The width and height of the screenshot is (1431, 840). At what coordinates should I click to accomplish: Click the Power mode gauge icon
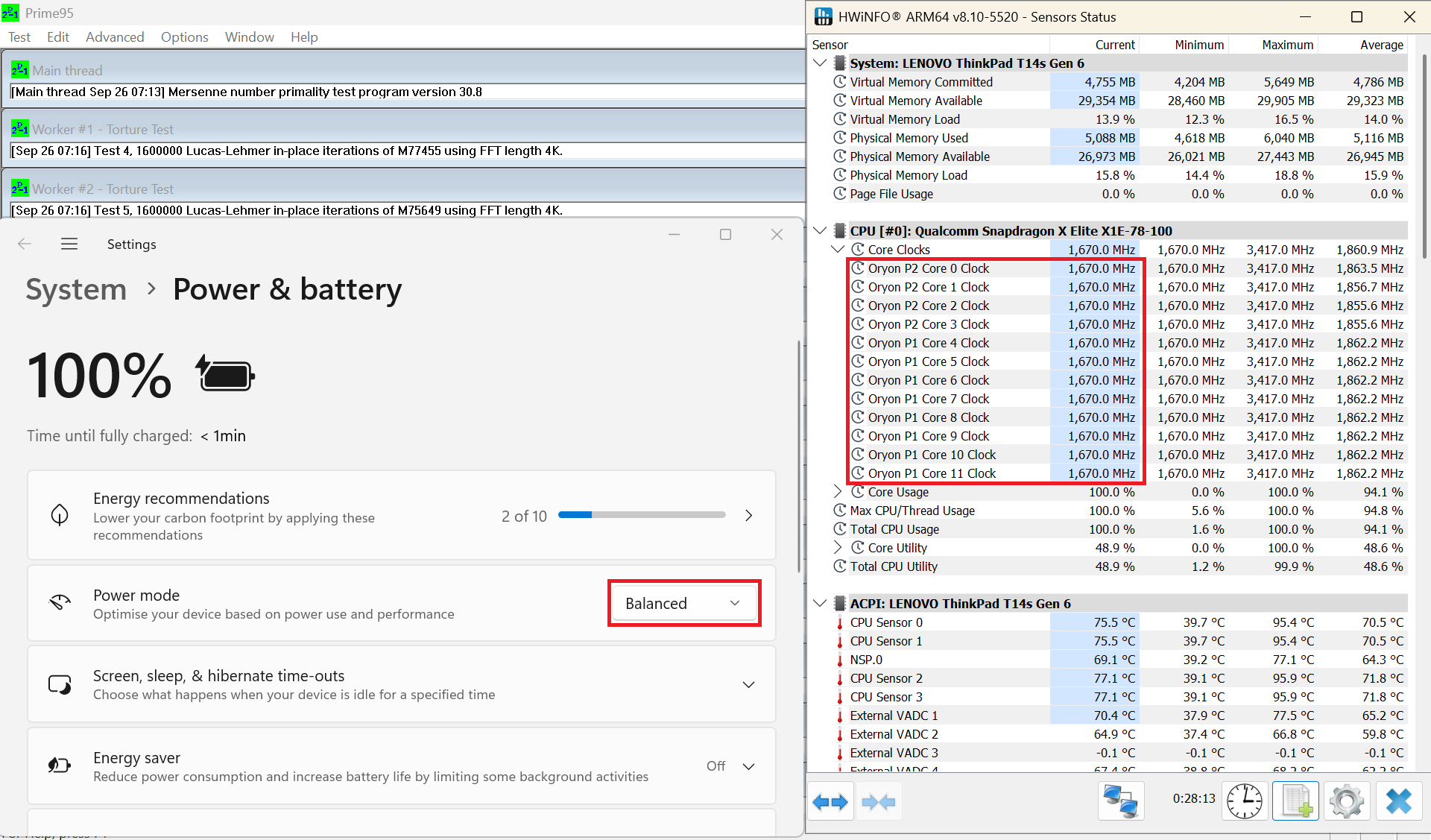point(60,602)
